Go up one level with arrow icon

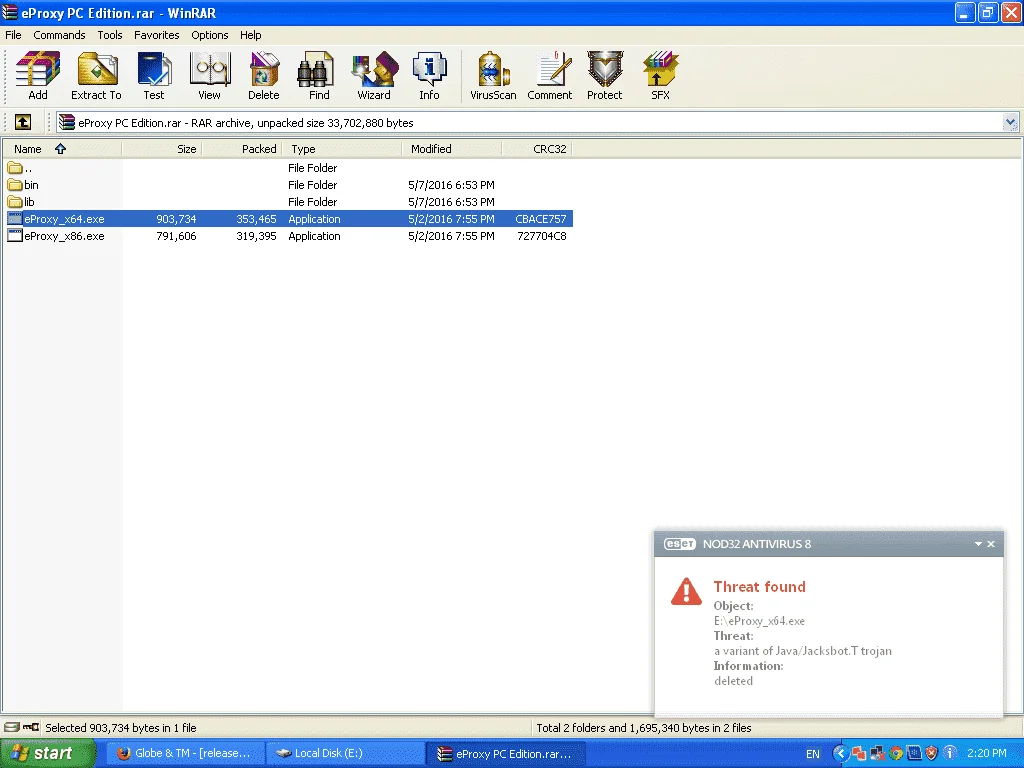click(23, 122)
